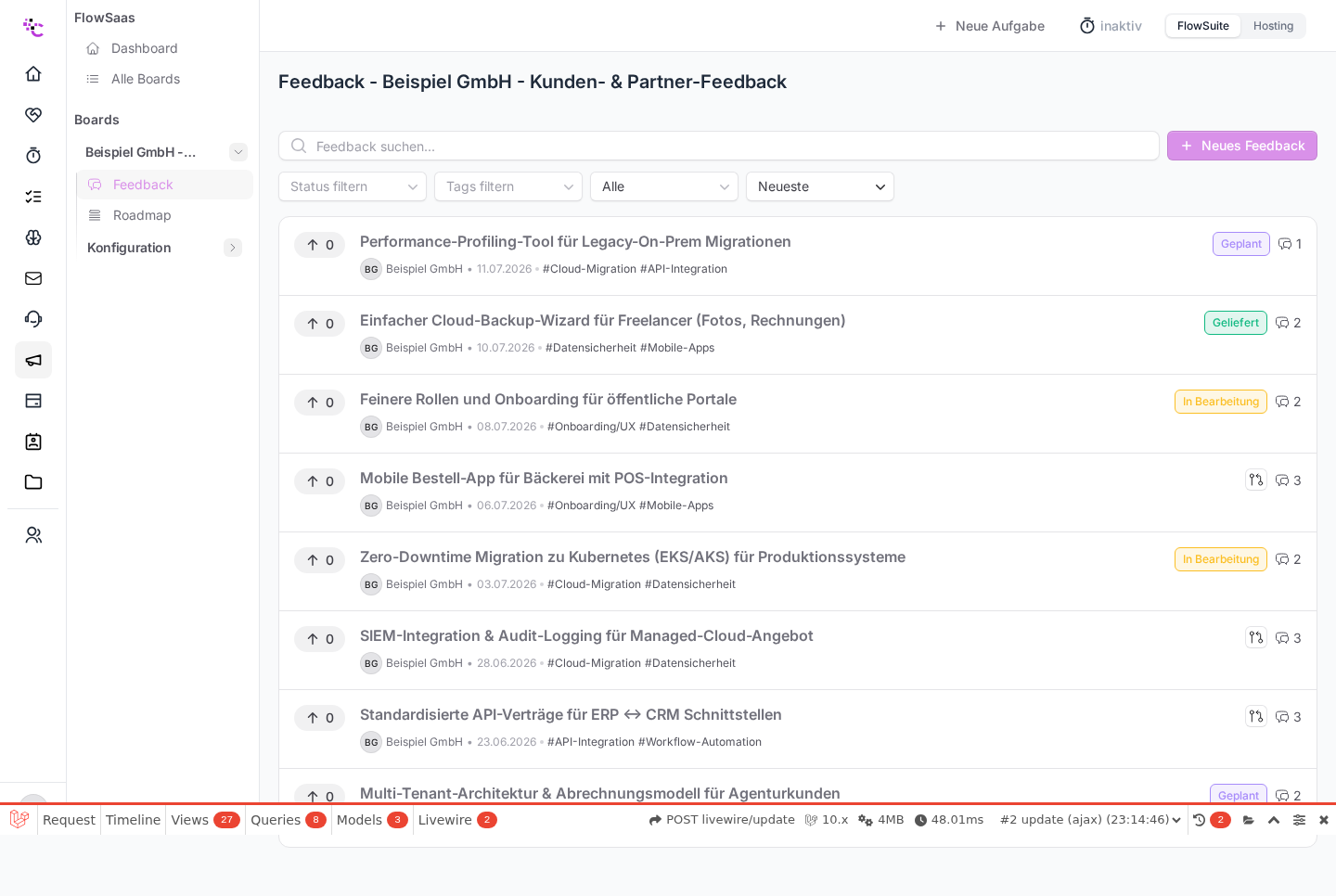Open the contact badge icon in rail
This screenshot has height=896, width=1336.
click(33, 442)
